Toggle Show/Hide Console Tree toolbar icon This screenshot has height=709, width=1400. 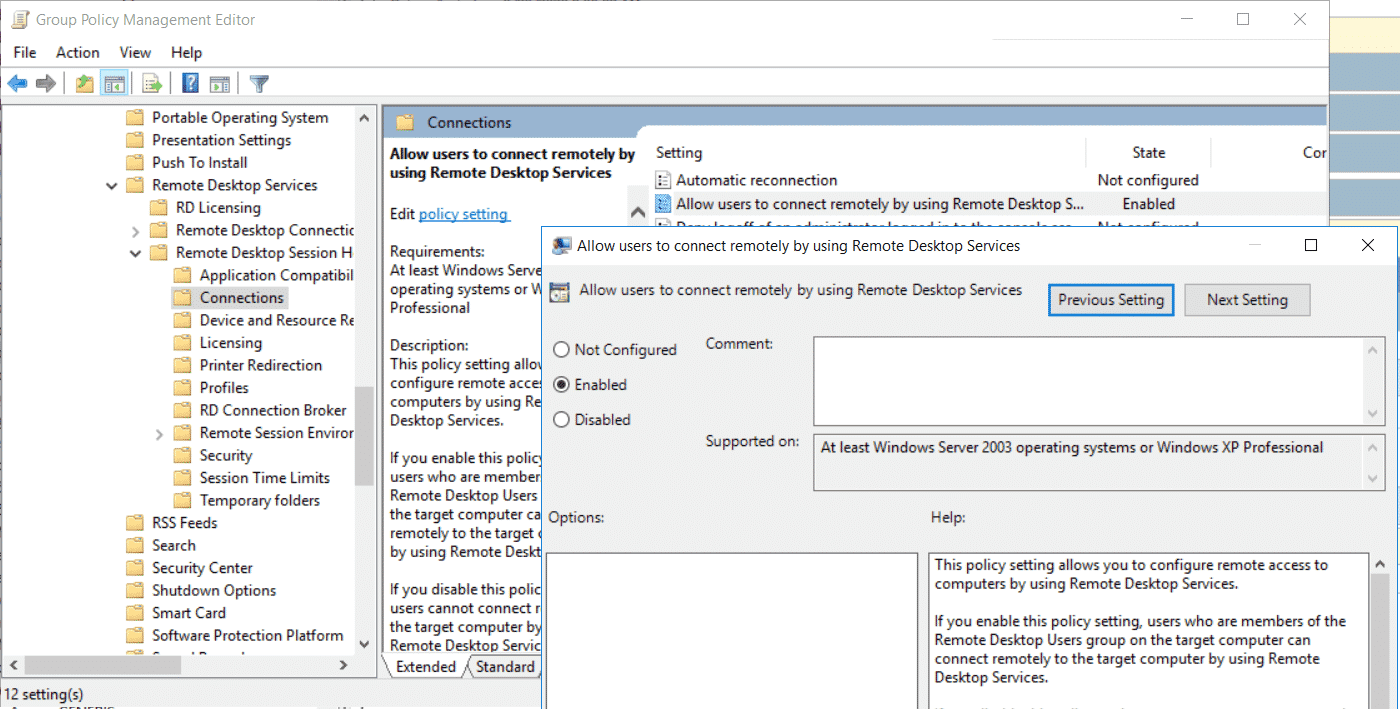114,83
